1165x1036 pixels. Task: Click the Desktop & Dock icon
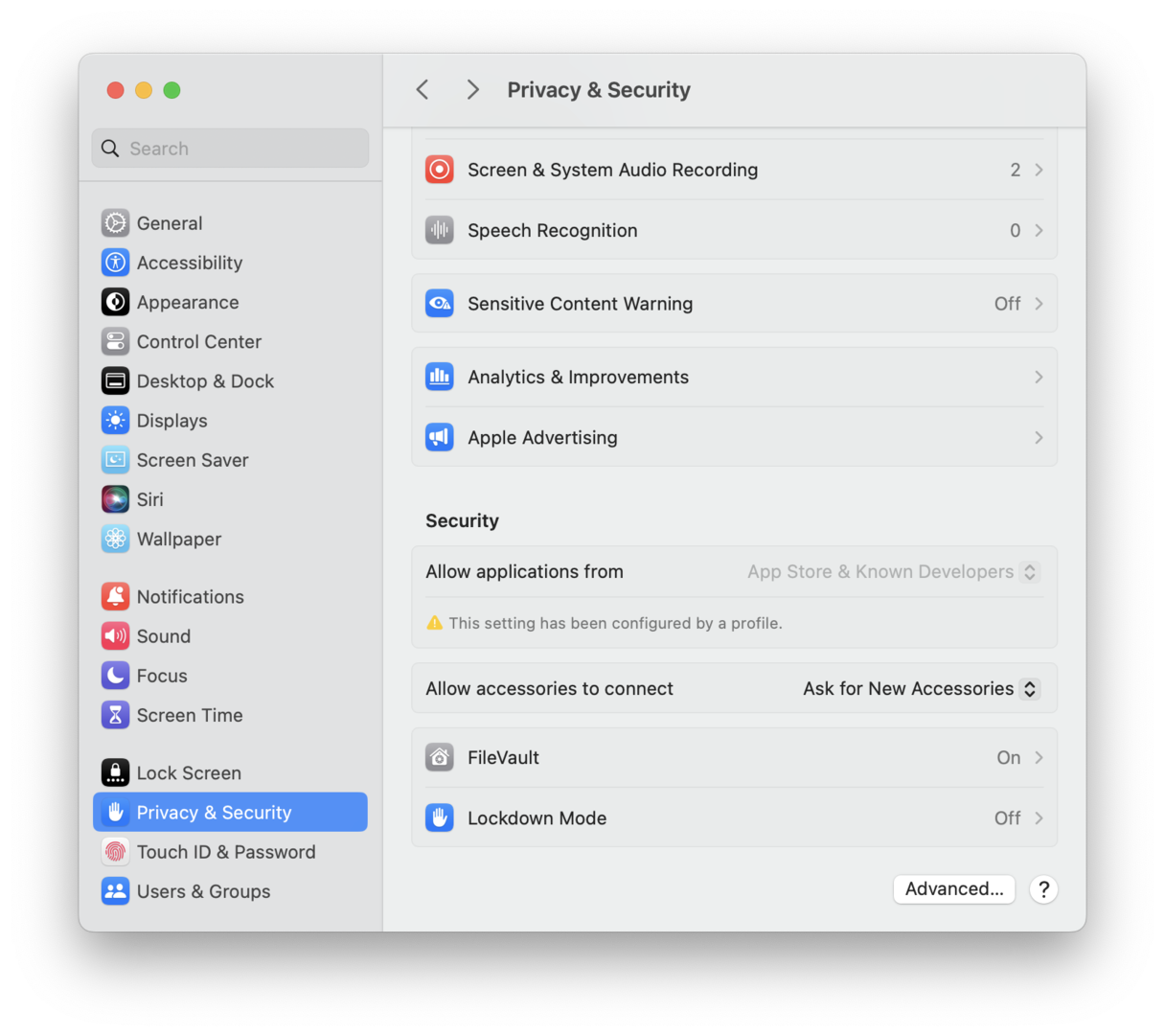pyautogui.click(x=115, y=380)
